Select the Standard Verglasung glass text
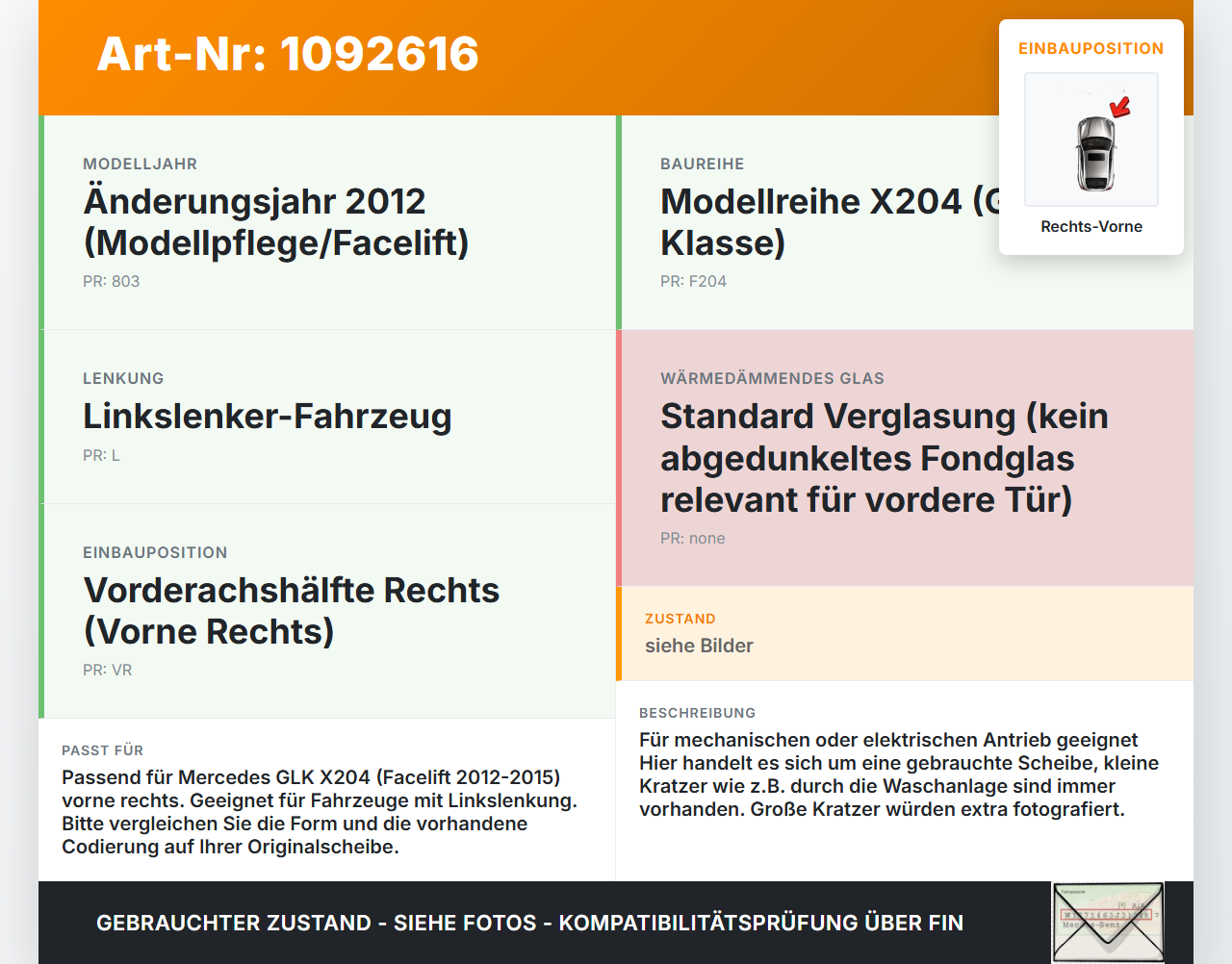Viewport: 1232px width, 964px height. coord(885,458)
